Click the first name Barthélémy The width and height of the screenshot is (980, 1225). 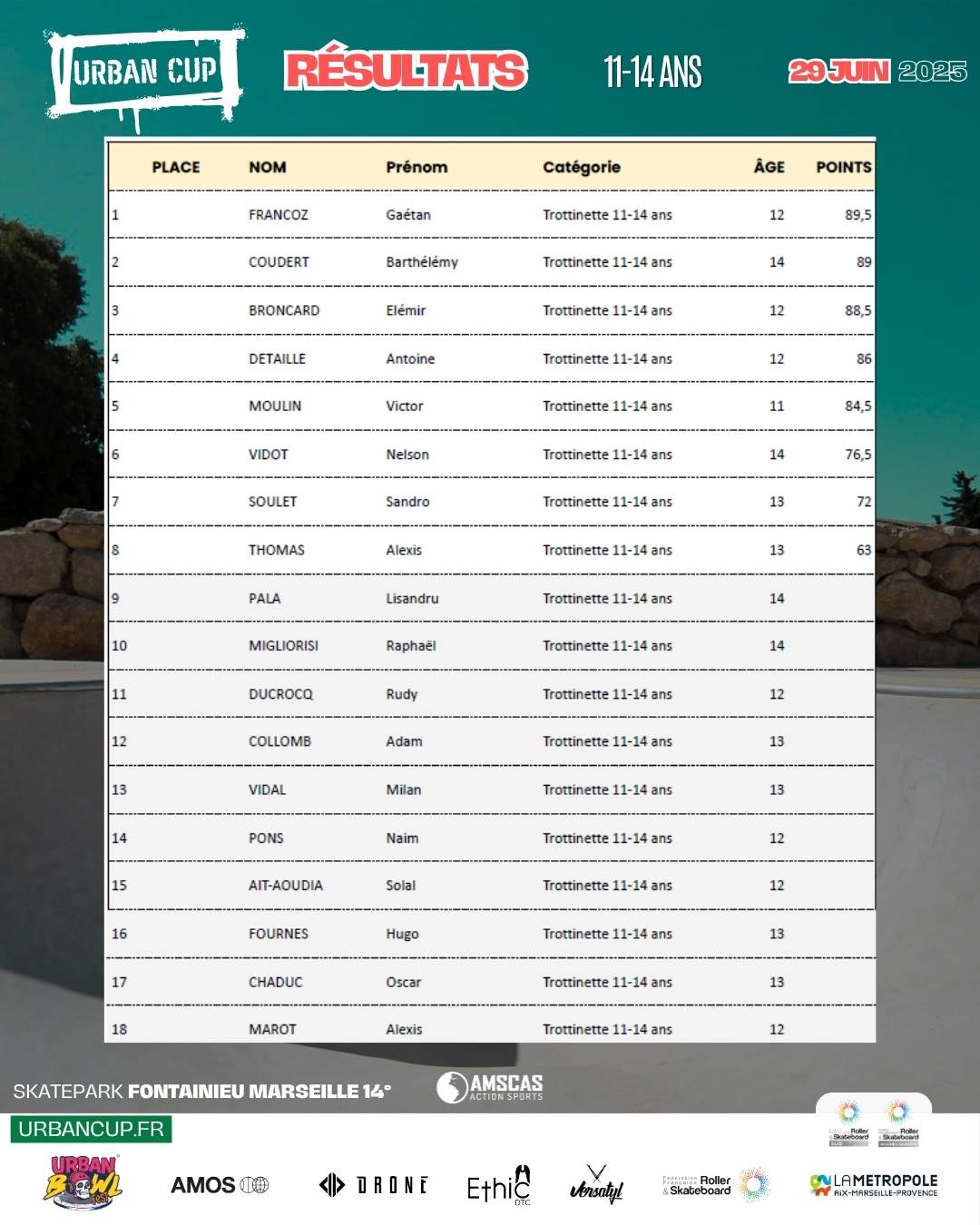tap(422, 262)
